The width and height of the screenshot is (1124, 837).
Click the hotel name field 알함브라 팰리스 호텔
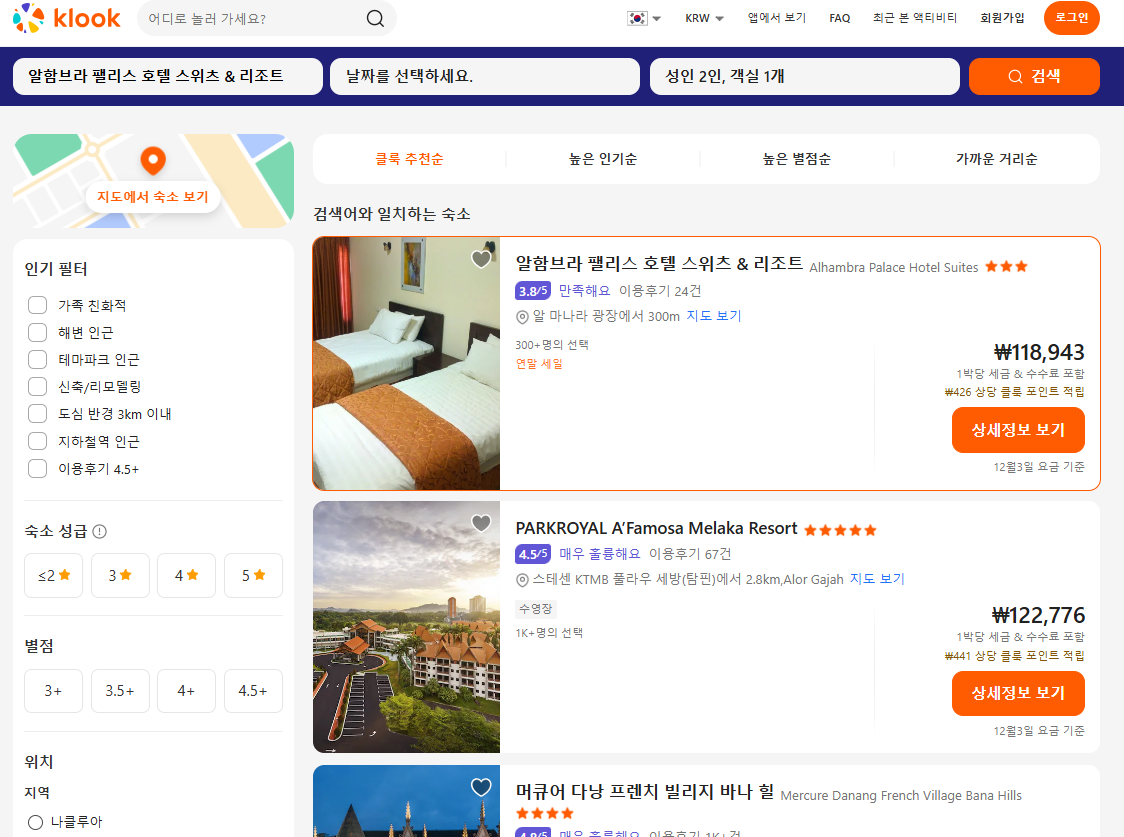[x=168, y=76]
